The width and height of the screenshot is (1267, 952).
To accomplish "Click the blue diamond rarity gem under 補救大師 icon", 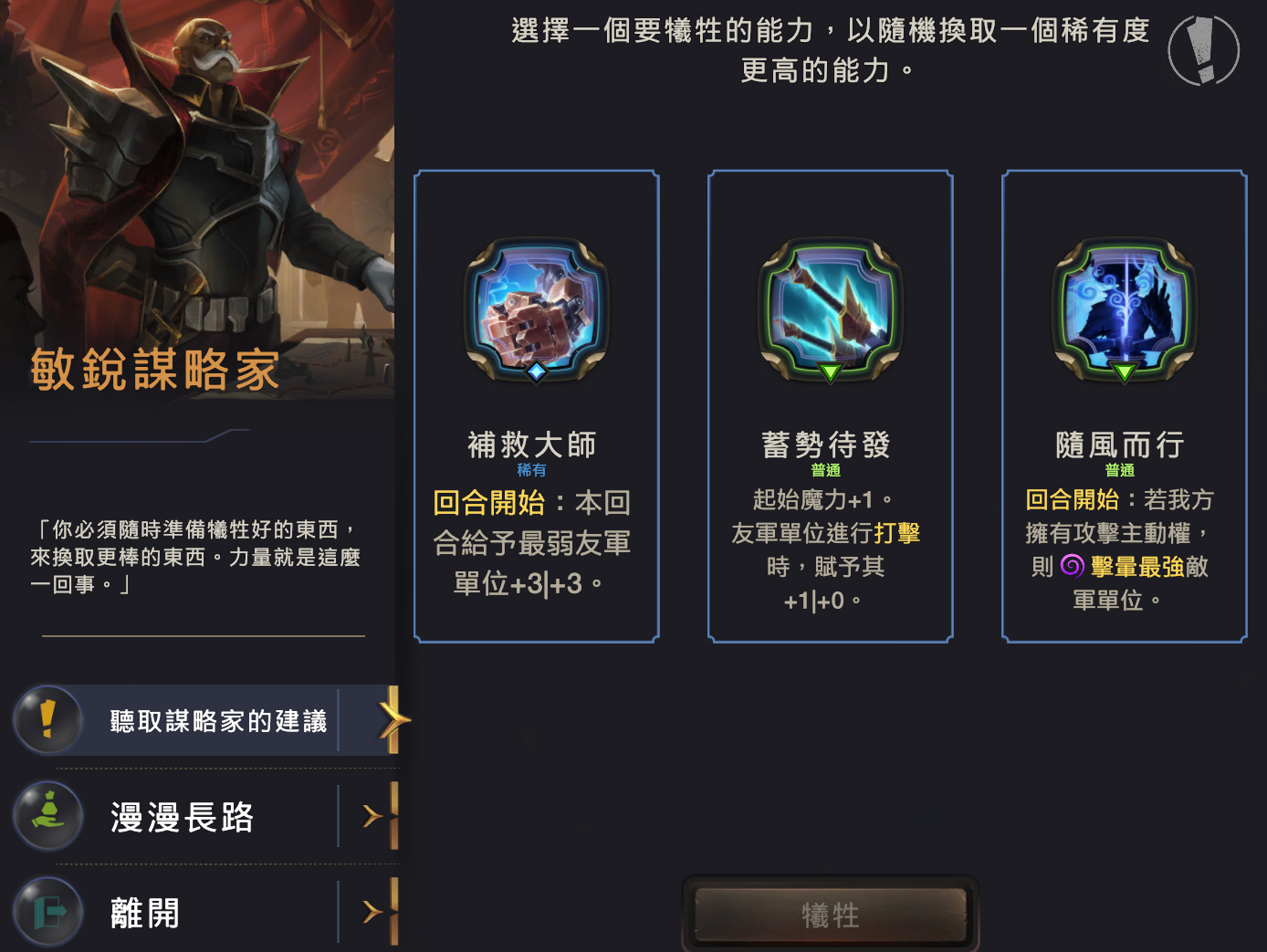I will [537, 371].
